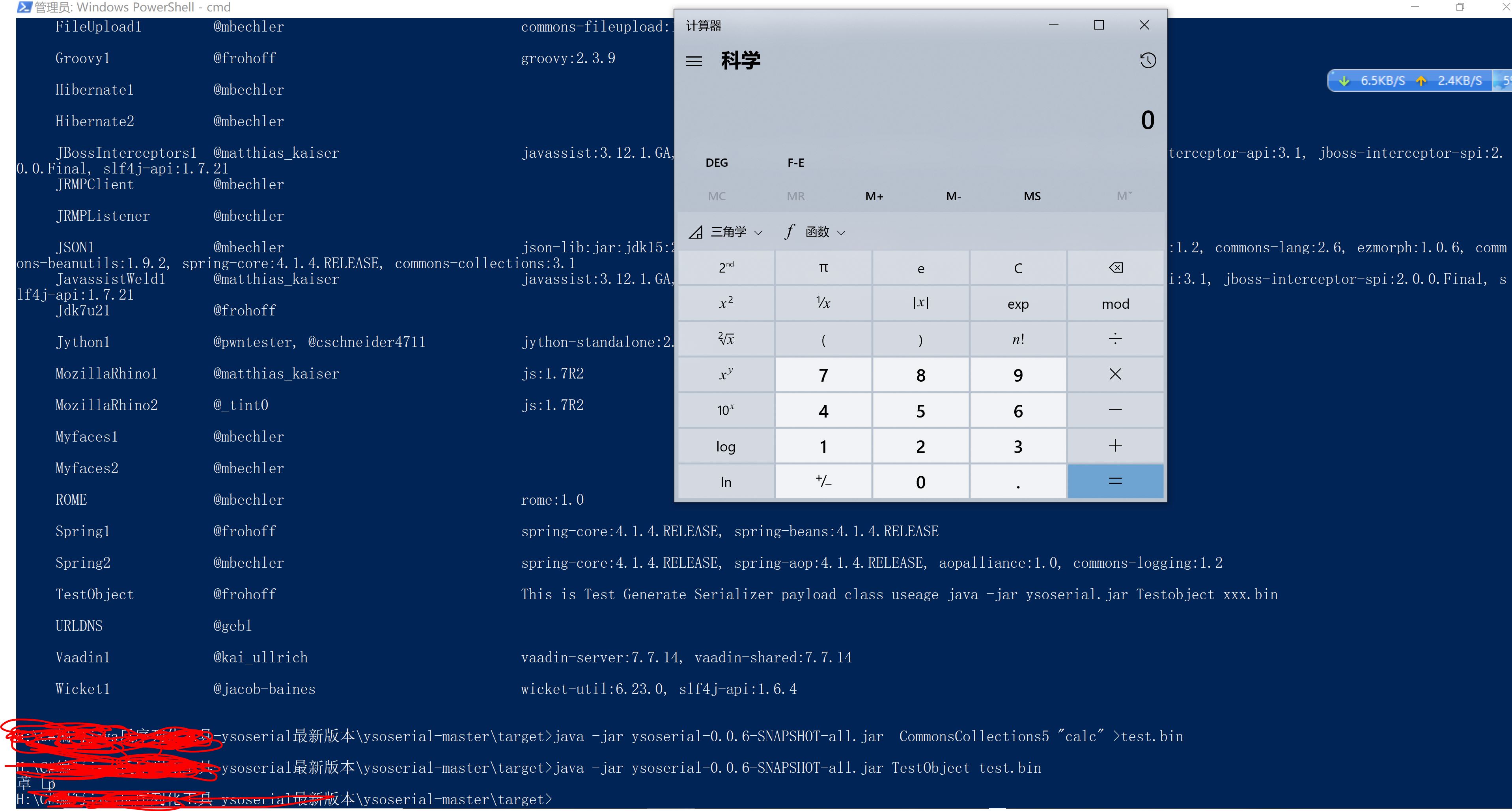Screen dimensions: 1512x811
Task: Toggle the 2nd function key
Action: 726,268
